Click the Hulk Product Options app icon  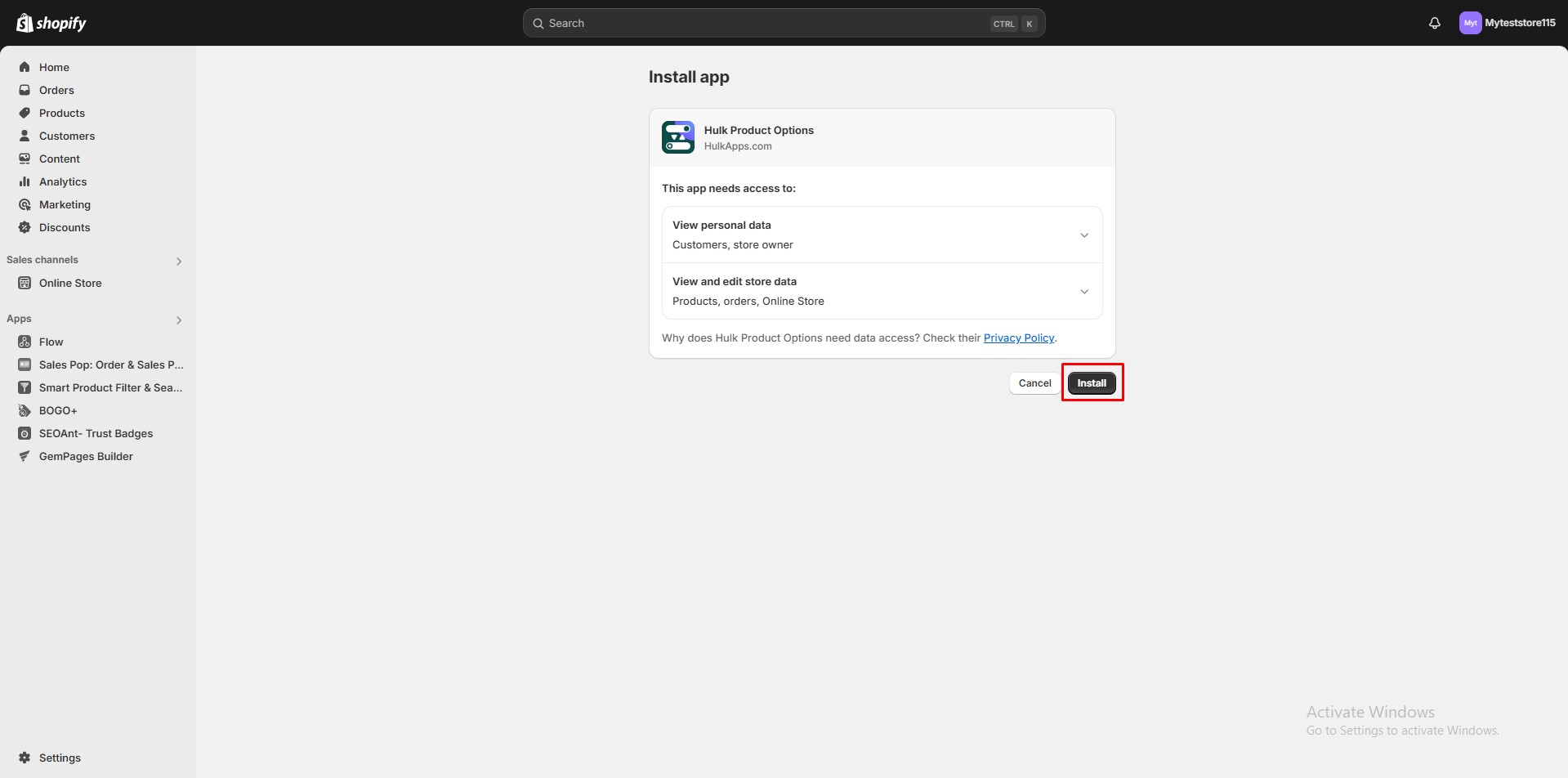coord(677,136)
